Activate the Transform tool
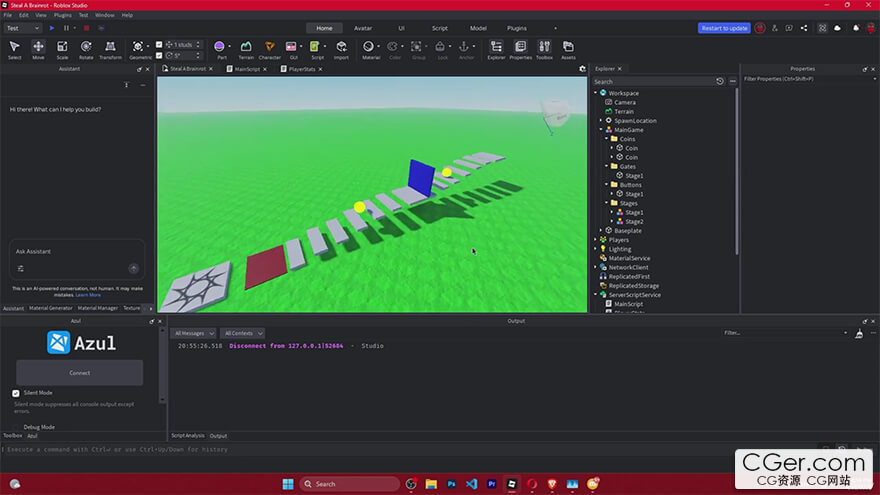This screenshot has width=880, height=495. [110, 49]
